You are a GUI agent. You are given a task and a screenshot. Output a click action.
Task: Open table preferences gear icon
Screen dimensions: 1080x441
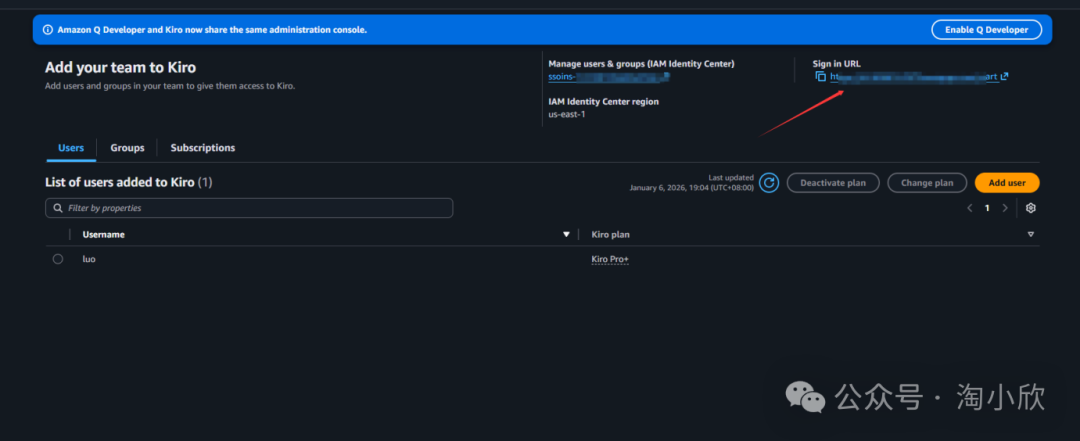tap(1031, 208)
